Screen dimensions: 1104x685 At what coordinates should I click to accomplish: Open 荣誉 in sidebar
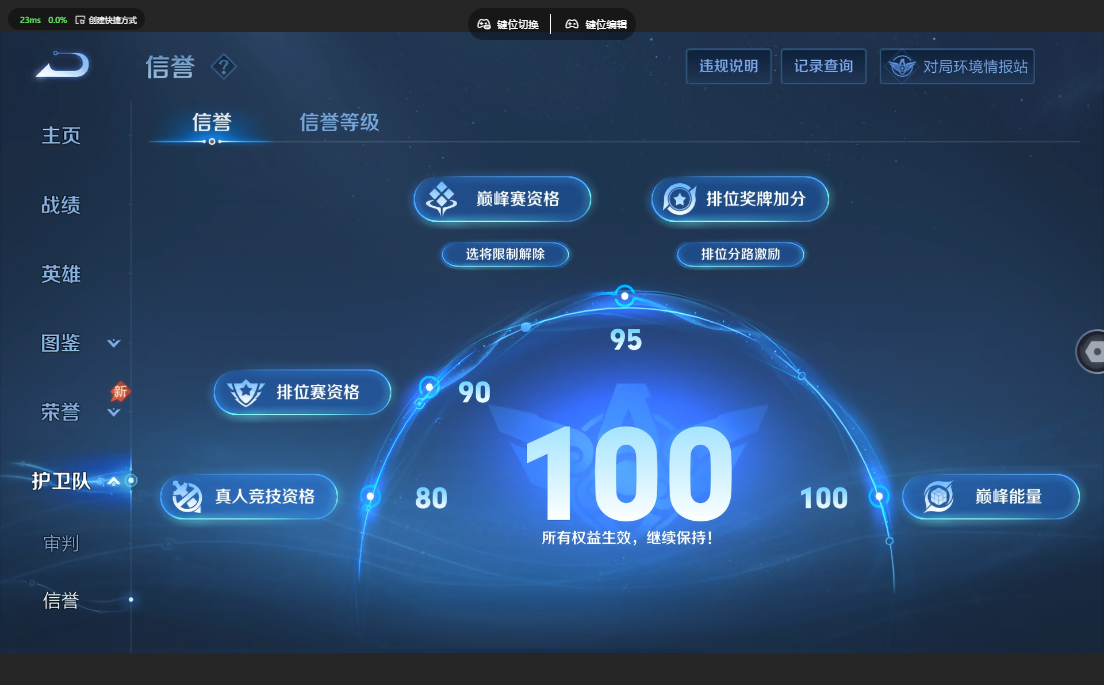[61, 412]
